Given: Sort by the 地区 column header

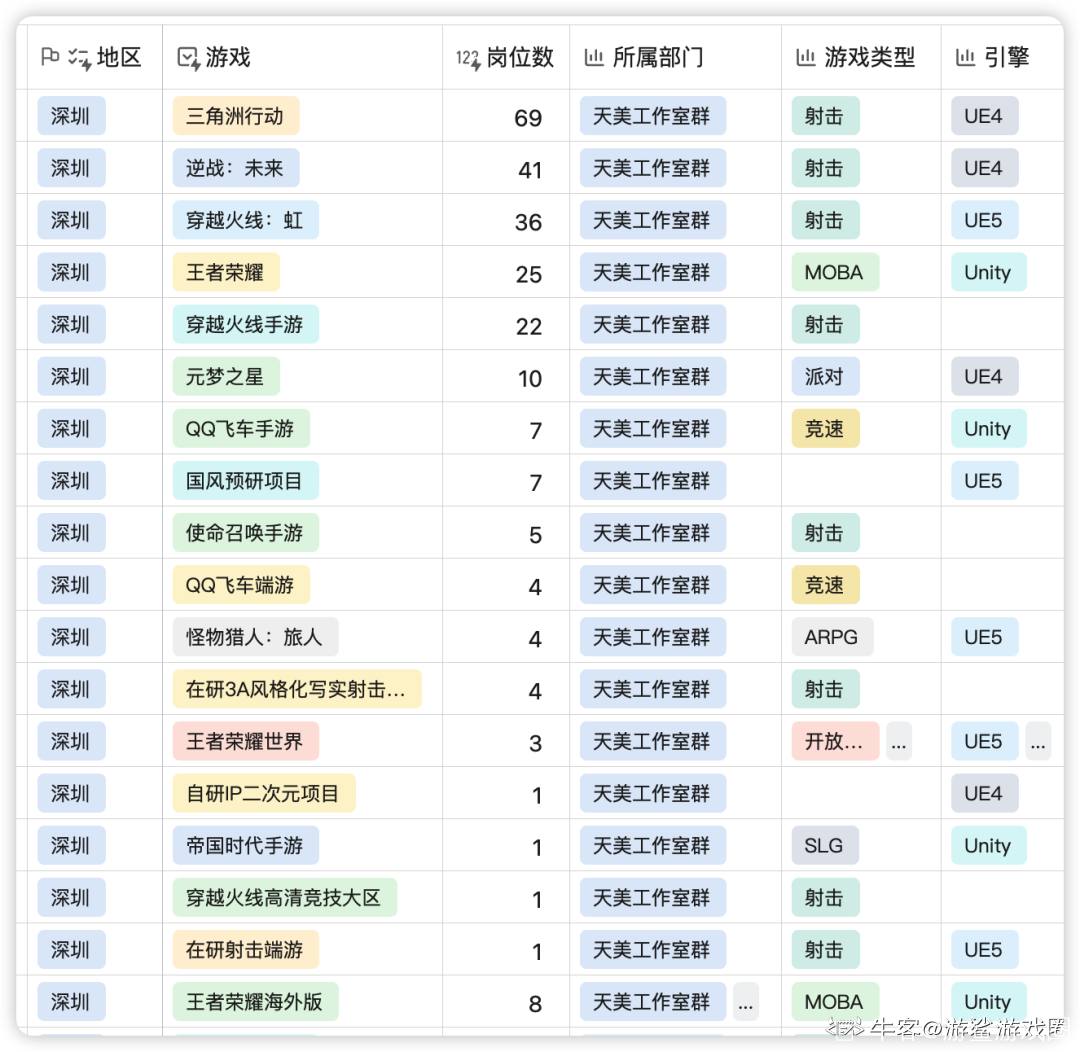Looking at the screenshot, I should [x=95, y=57].
